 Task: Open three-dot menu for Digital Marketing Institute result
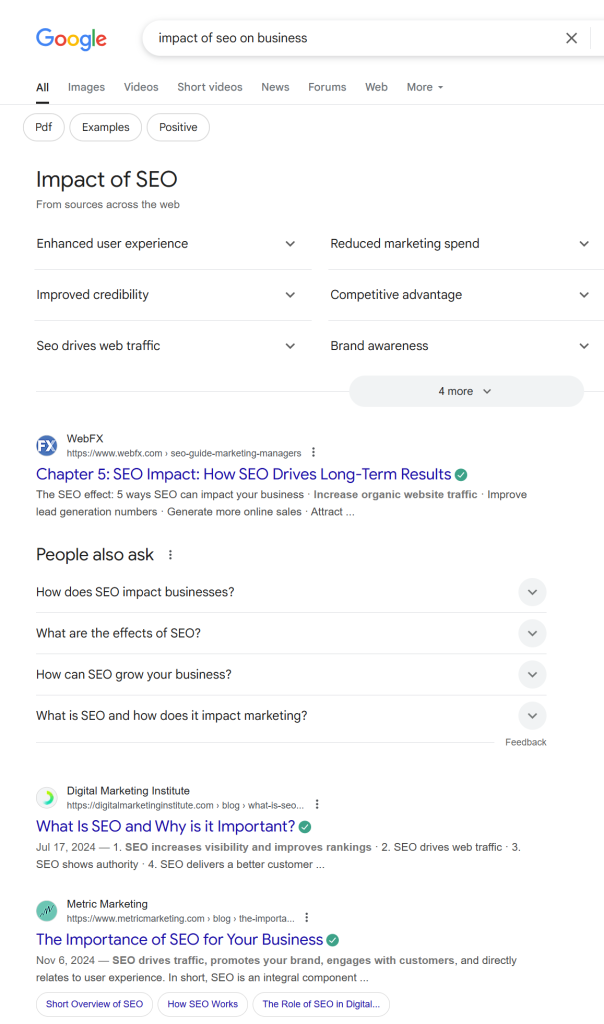coord(317,805)
